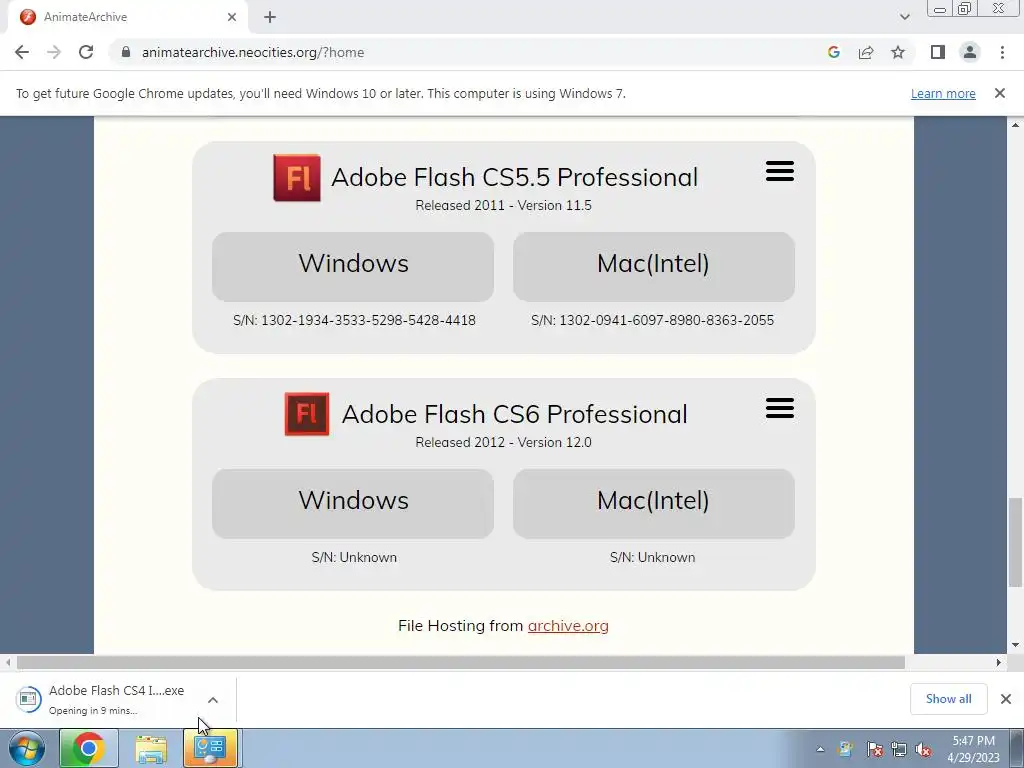The width and height of the screenshot is (1024, 768).
Task: Close the downloads shelf
Action: click(1006, 699)
